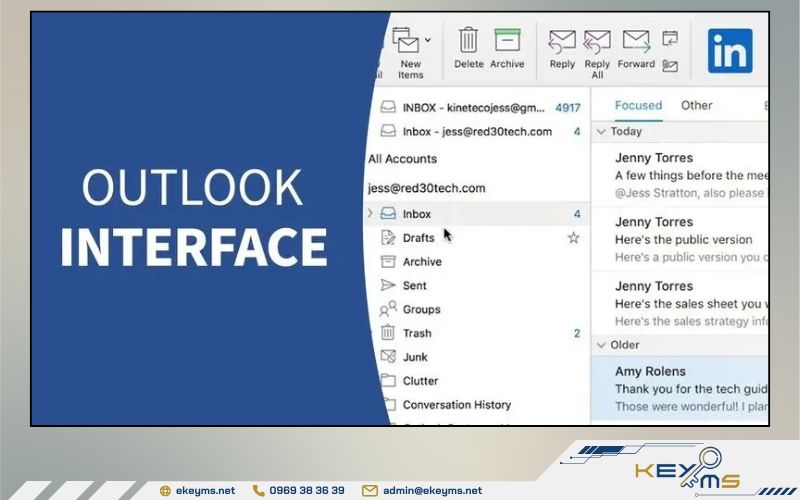This screenshot has height=500, width=800.
Task: Click the Archive folder icon in sidebar
Action: pyautogui.click(x=388, y=261)
